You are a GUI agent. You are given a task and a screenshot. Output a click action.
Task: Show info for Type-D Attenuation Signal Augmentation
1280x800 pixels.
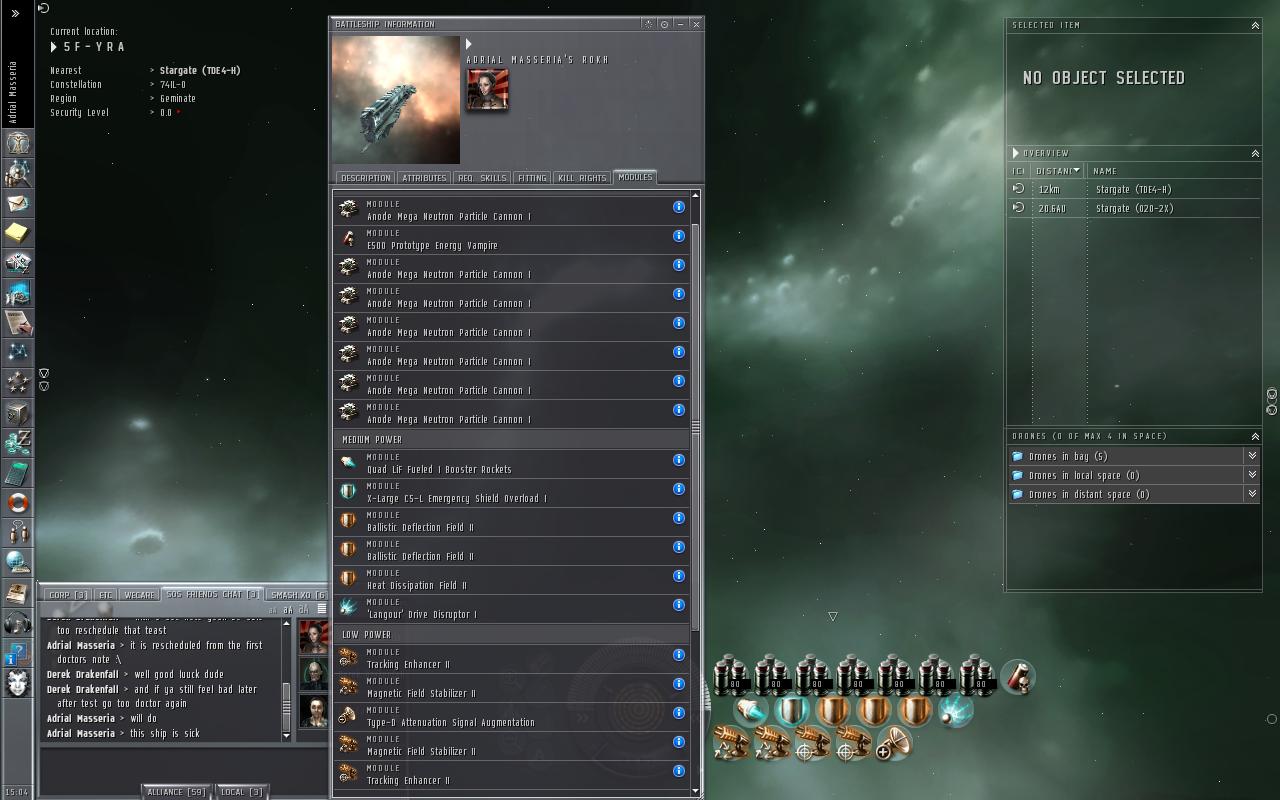click(678, 713)
